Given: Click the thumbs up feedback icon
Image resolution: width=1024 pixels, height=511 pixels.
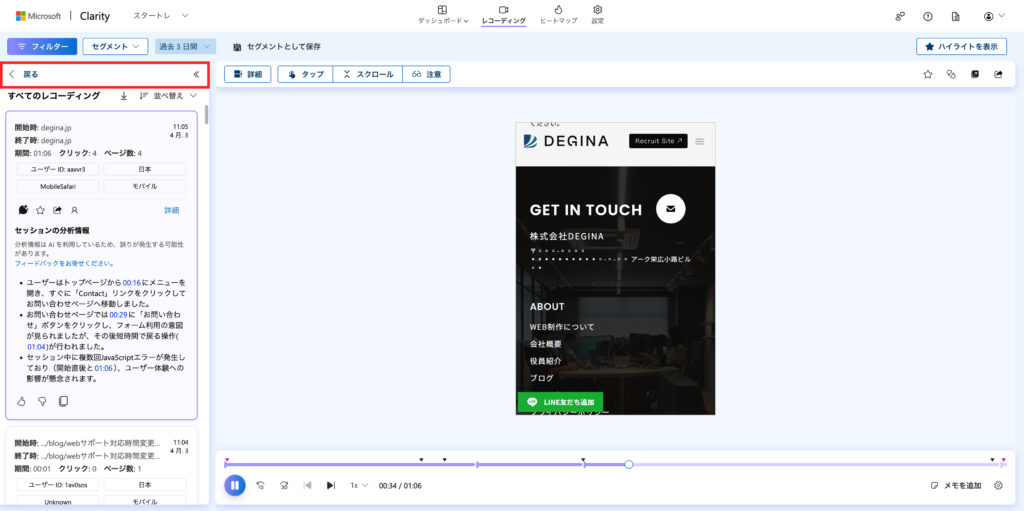Looking at the screenshot, I should (x=22, y=401).
